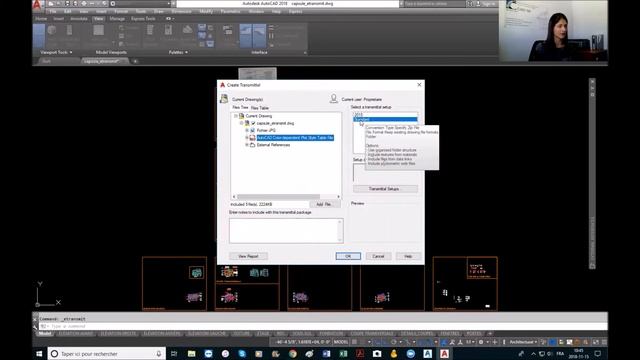Image resolution: width=640 pixels, height=360 pixels.
Task: Open Camera app from the taskbar
Action: point(377,353)
